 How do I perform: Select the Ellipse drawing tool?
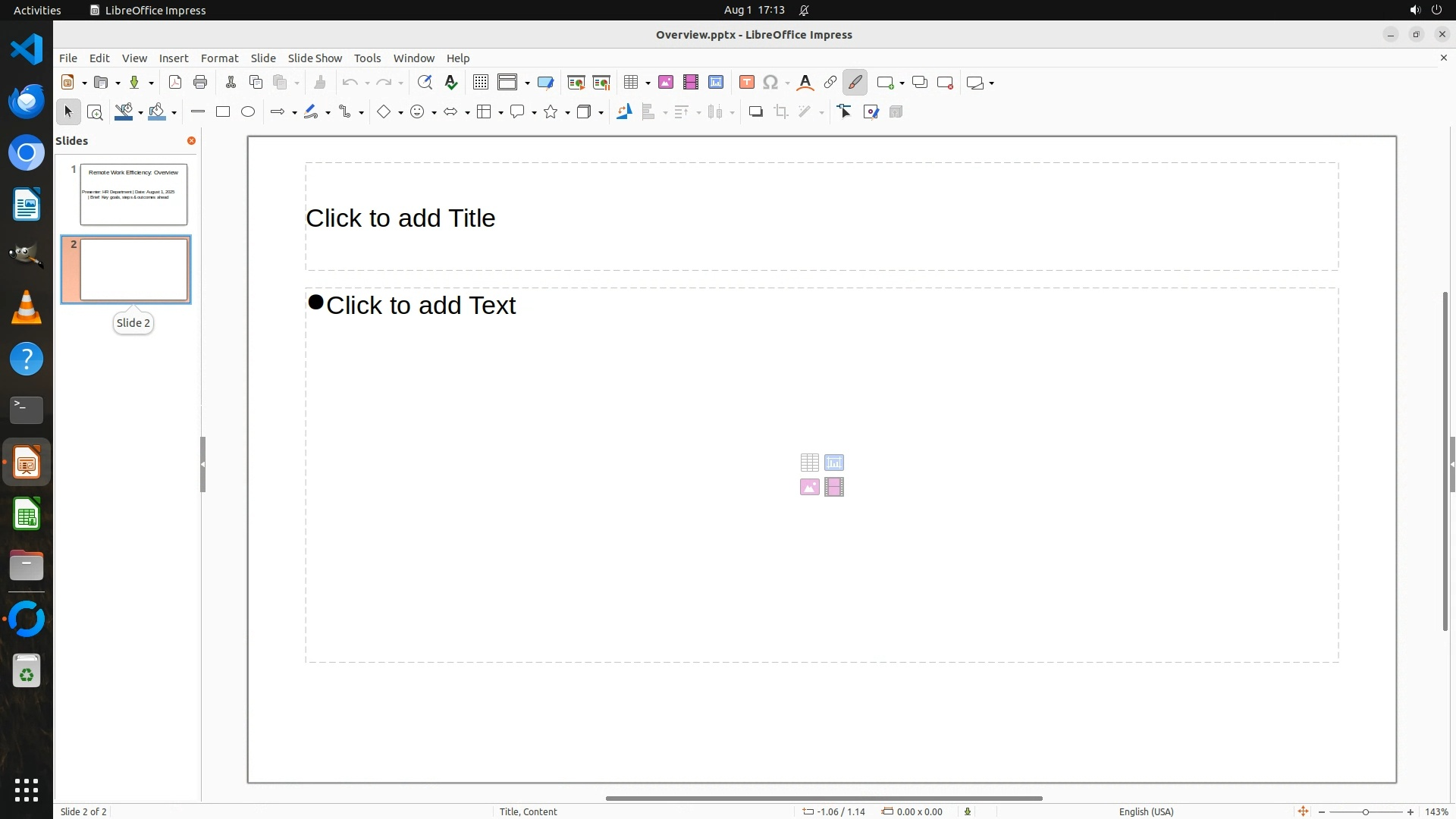(x=248, y=112)
